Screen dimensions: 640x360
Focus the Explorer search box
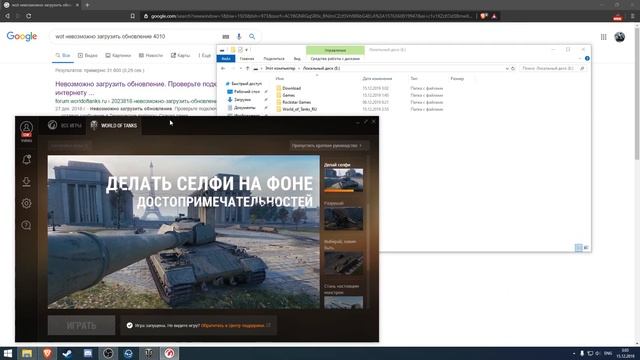point(553,68)
